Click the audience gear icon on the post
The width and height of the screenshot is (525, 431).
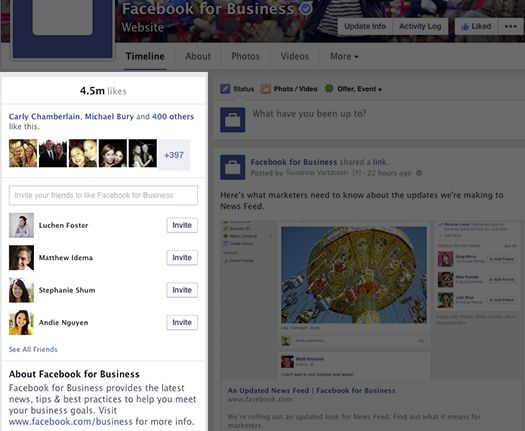(x=419, y=173)
